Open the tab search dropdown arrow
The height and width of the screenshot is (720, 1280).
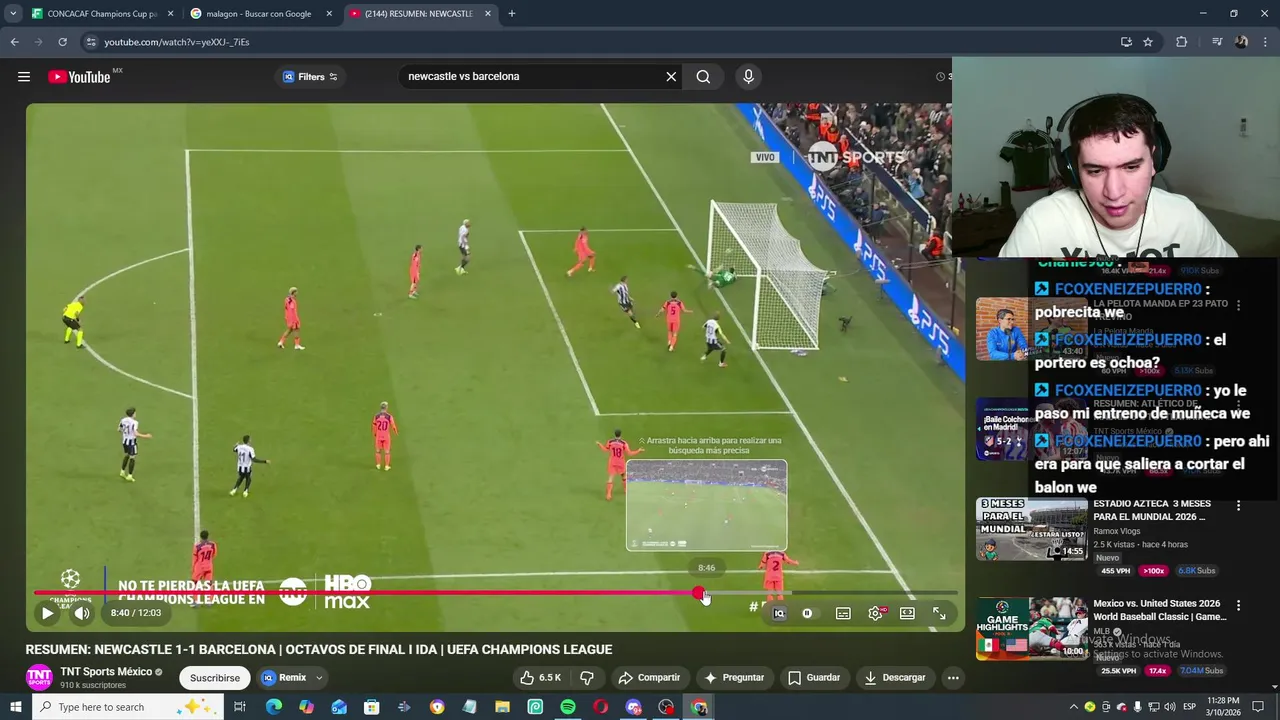(x=13, y=14)
